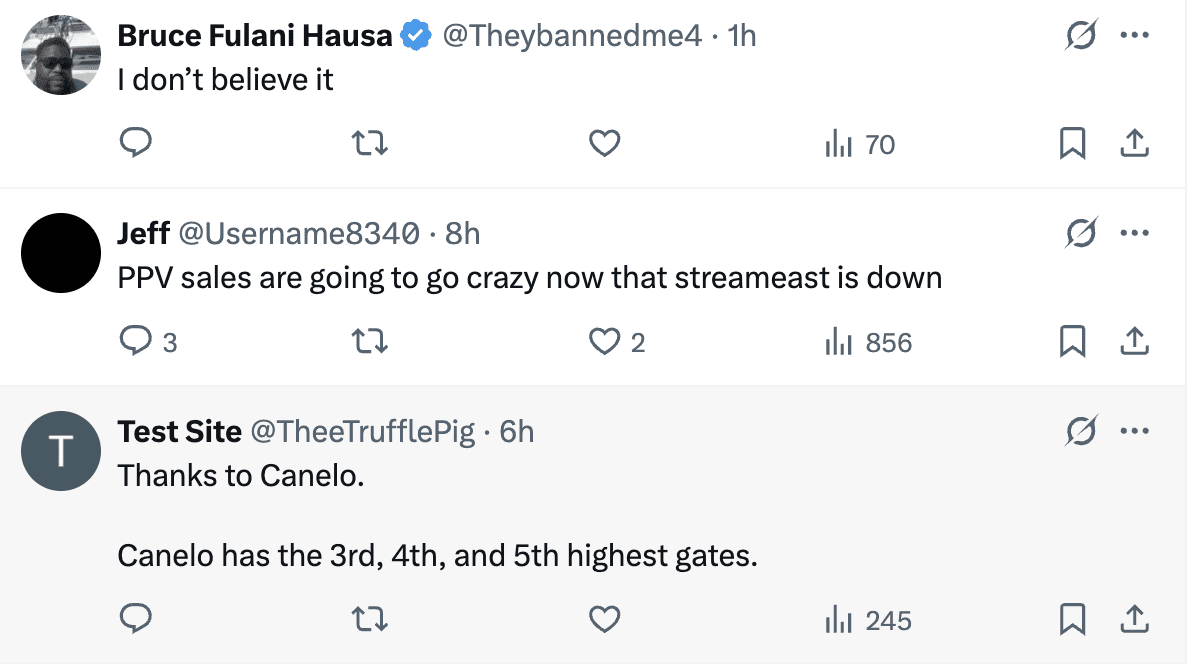1188x664 pixels.
Task: Expand more menu on Jeff's tweet
Action: (1134, 235)
